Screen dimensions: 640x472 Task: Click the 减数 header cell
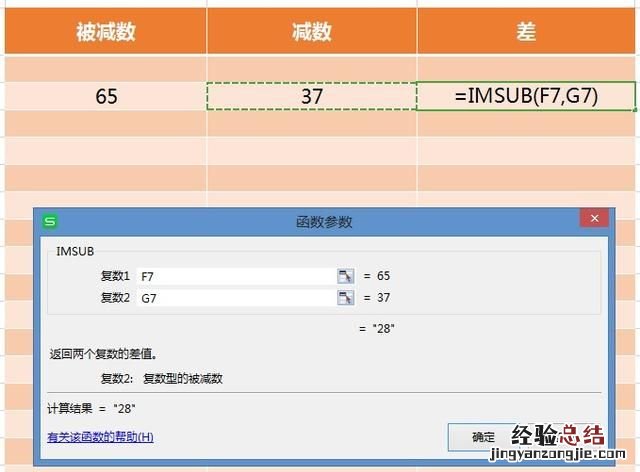tap(311, 32)
